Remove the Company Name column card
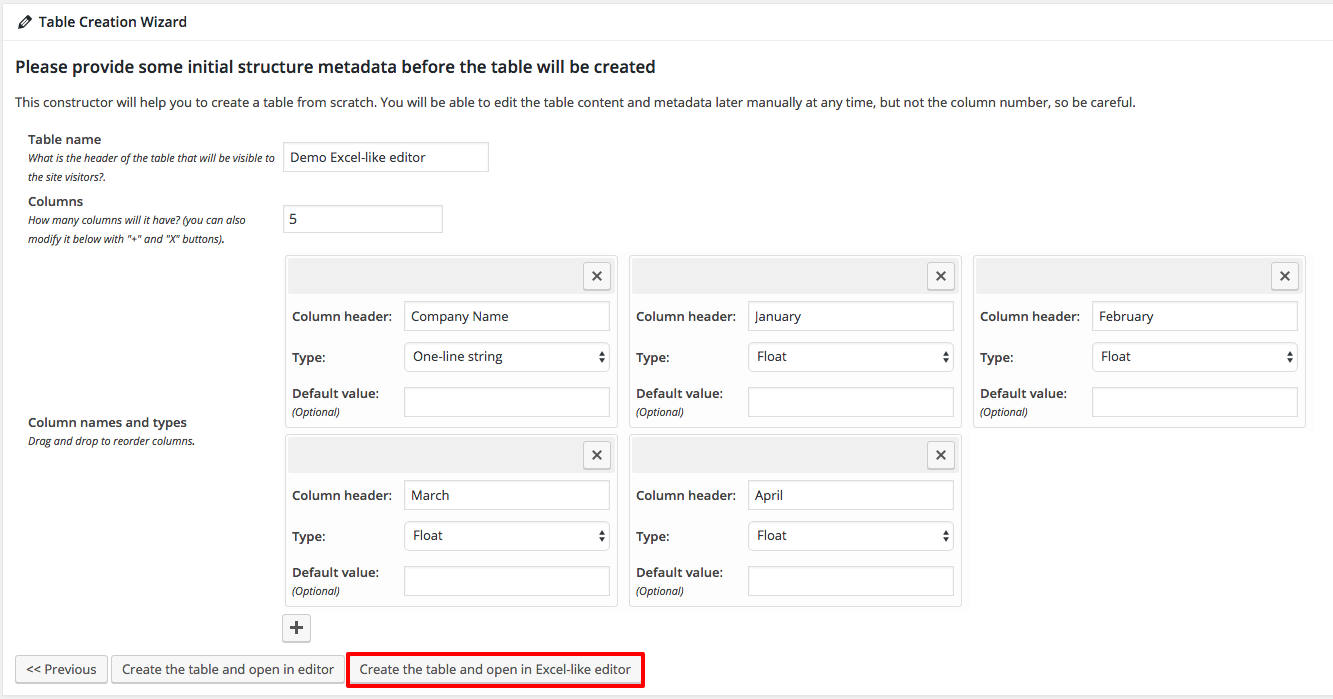Image resolution: width=1333 pixels, height=699 pixels. coord(597,276)
